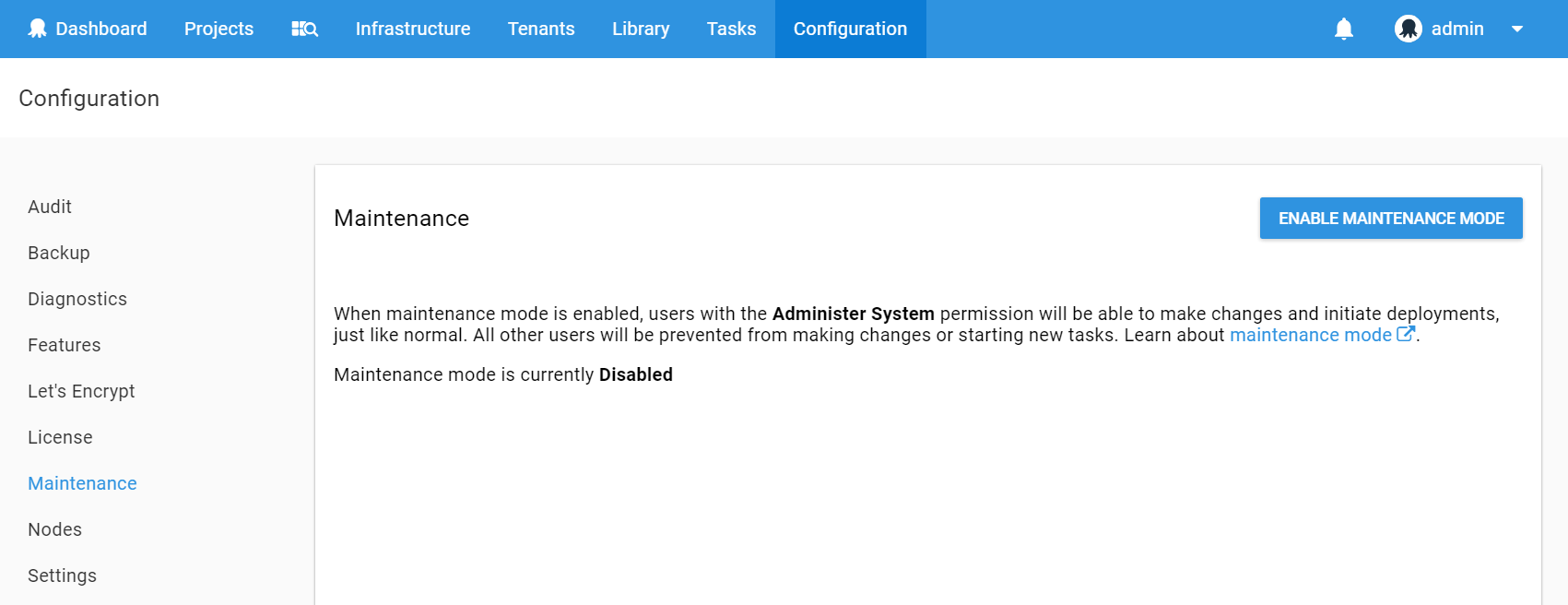The width and height of the screenshot is (1568, 605).
Task: Open Settings in the sidebar
Action: [62, 575]
